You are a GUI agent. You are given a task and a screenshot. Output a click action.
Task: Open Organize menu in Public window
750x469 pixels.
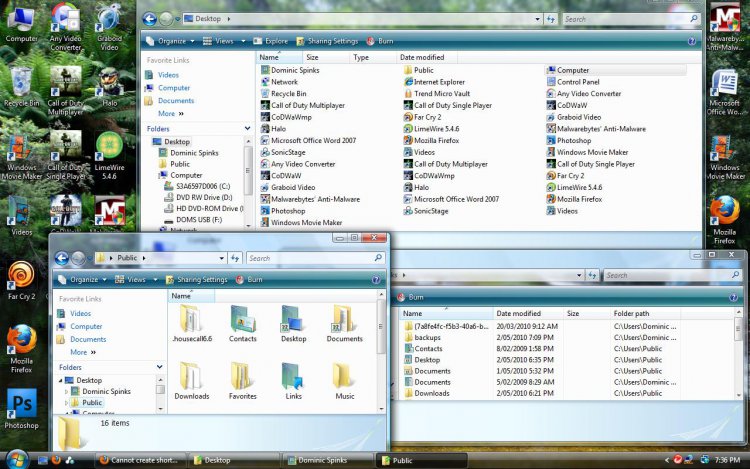click(82, 280)
